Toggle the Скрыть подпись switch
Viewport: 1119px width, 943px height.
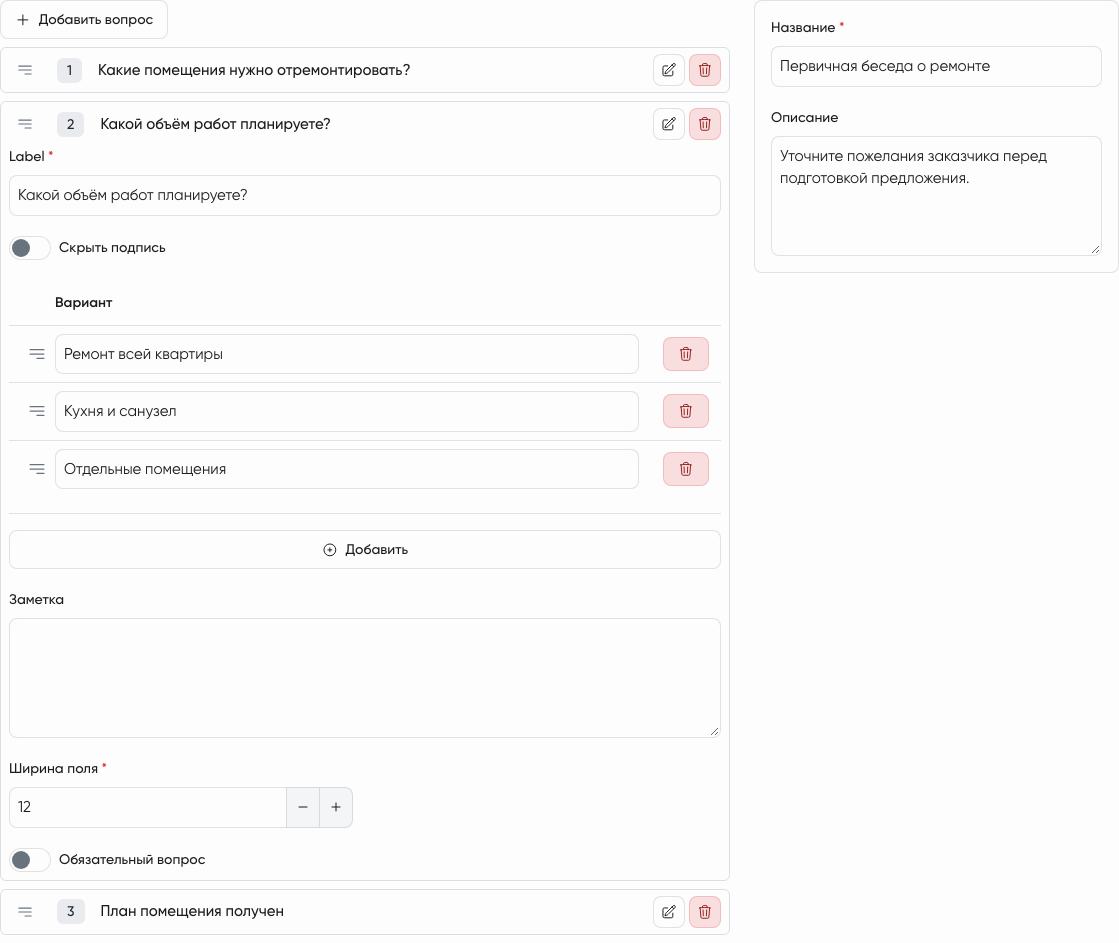[30, 248]
